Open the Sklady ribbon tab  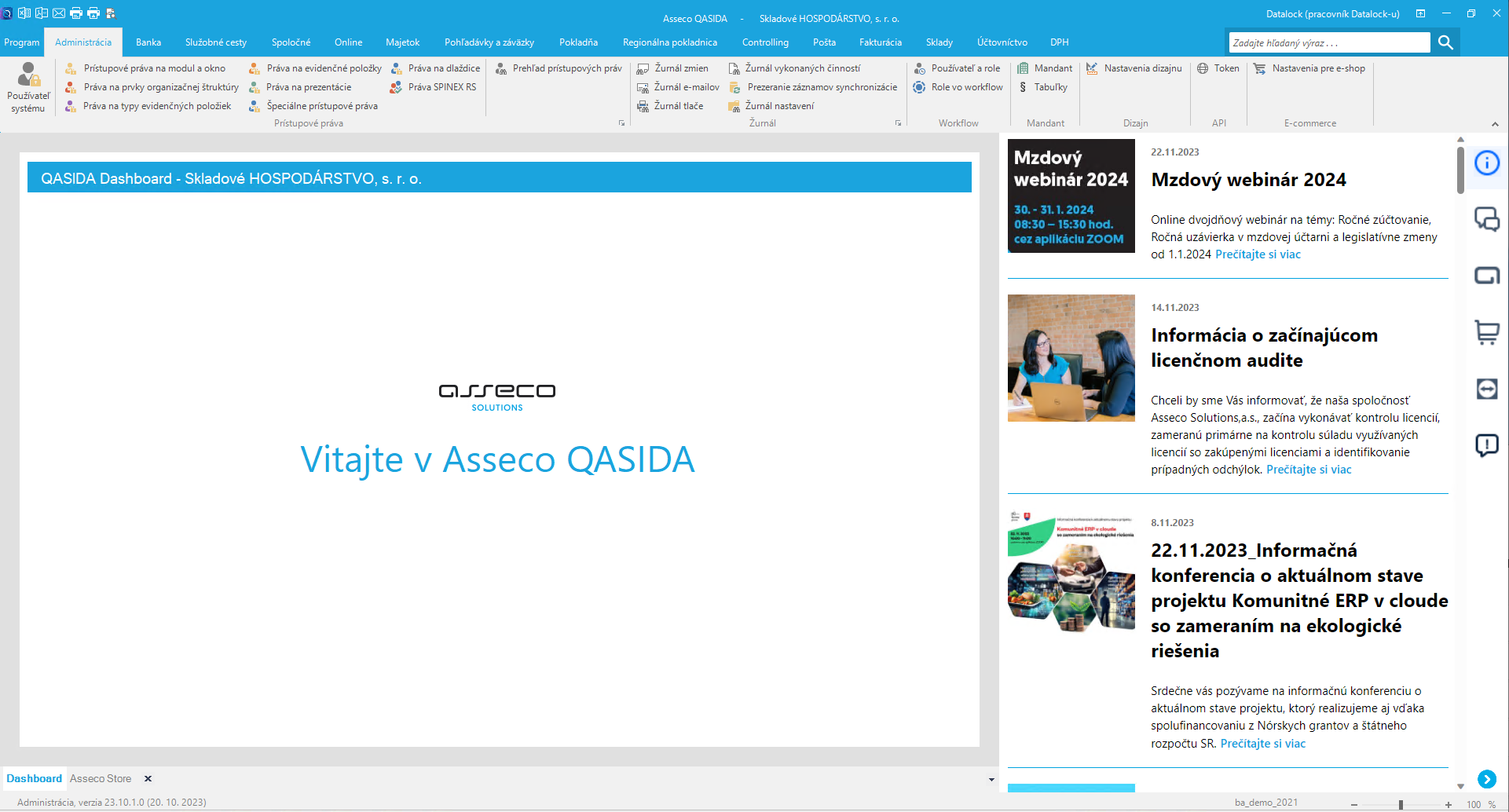point(939,42)
